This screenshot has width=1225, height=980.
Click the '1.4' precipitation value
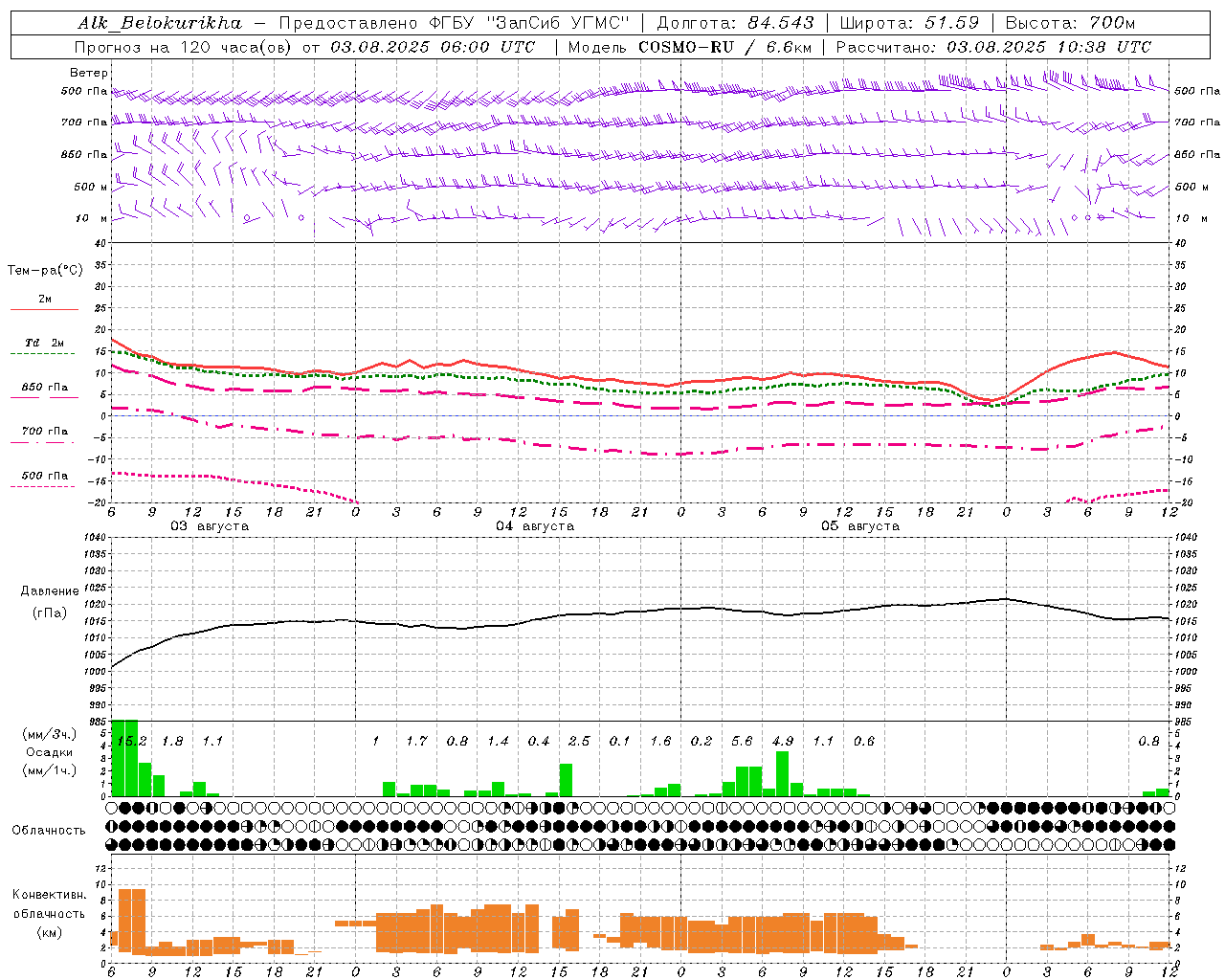[x=498, y=742]
